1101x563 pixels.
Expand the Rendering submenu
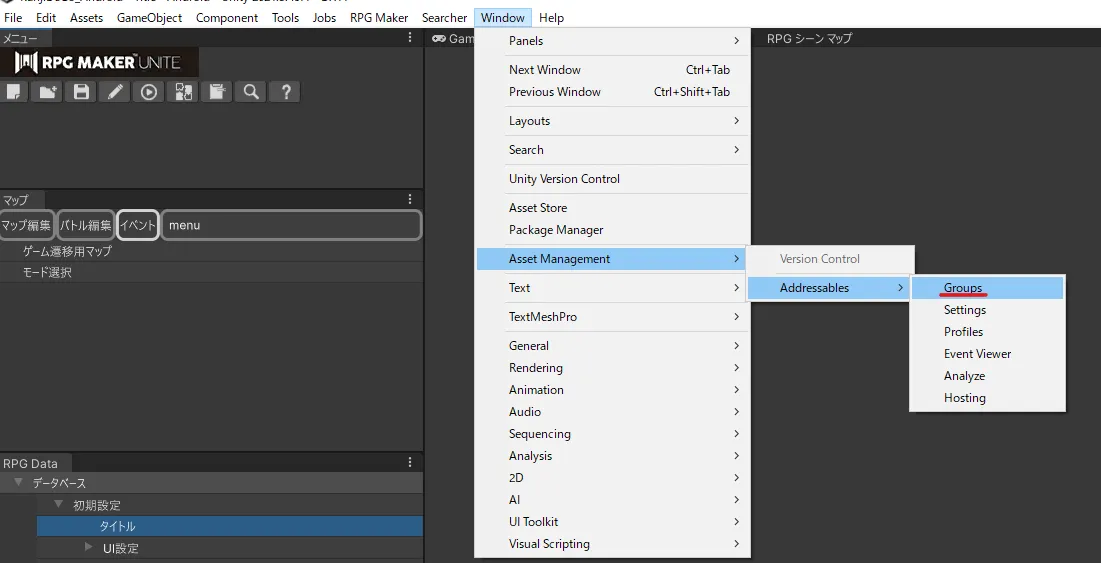(x=612, y=368)
